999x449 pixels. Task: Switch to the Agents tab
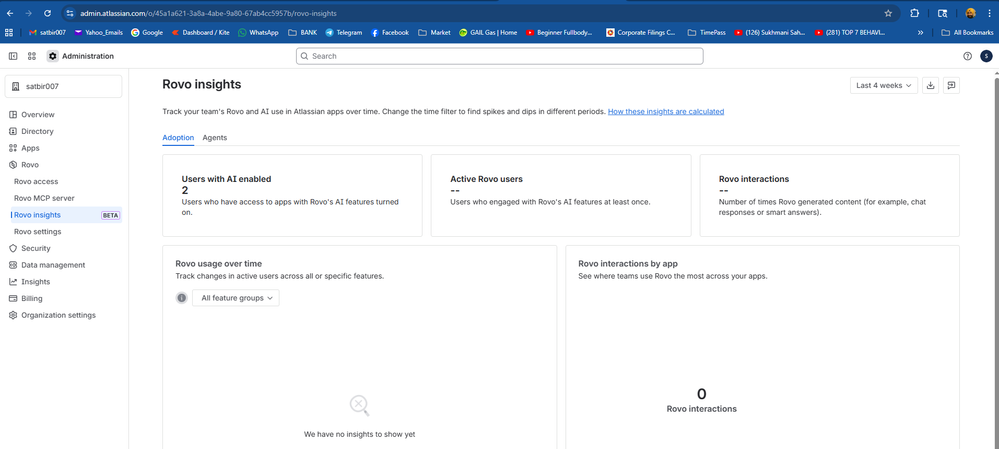pos(215,138)
